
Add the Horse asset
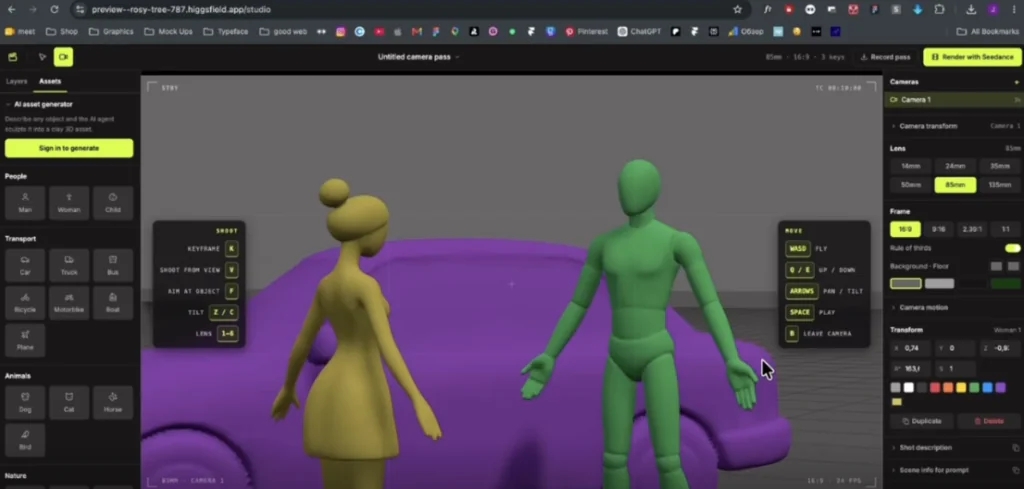coord(113,403)
